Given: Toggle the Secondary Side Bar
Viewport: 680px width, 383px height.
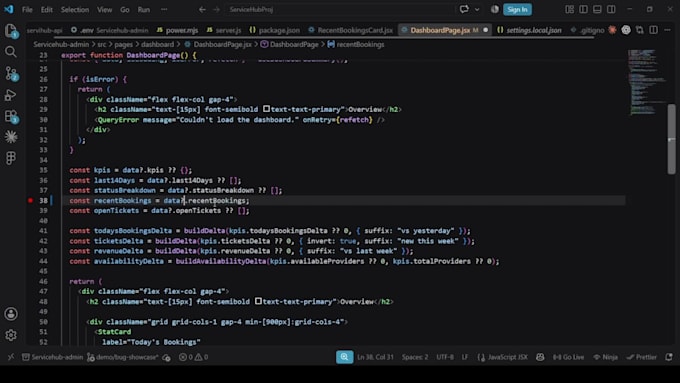Looking at the screenshot, I should pos(611,9).
